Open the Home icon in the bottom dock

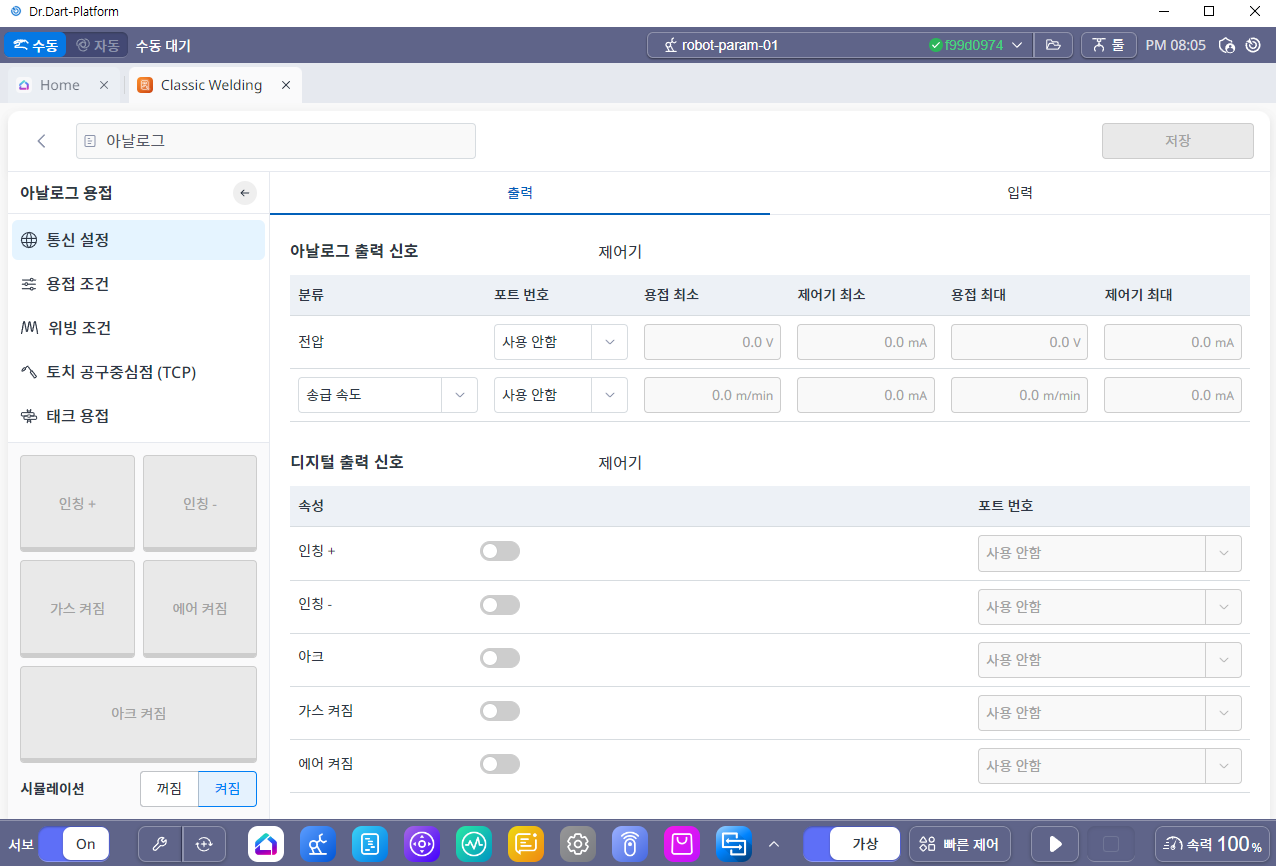point(266,844)
